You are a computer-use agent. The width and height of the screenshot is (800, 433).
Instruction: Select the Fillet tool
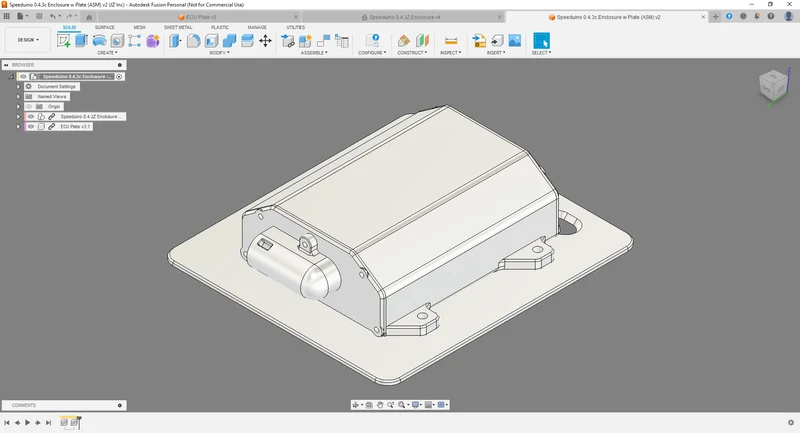click(193, 41)
